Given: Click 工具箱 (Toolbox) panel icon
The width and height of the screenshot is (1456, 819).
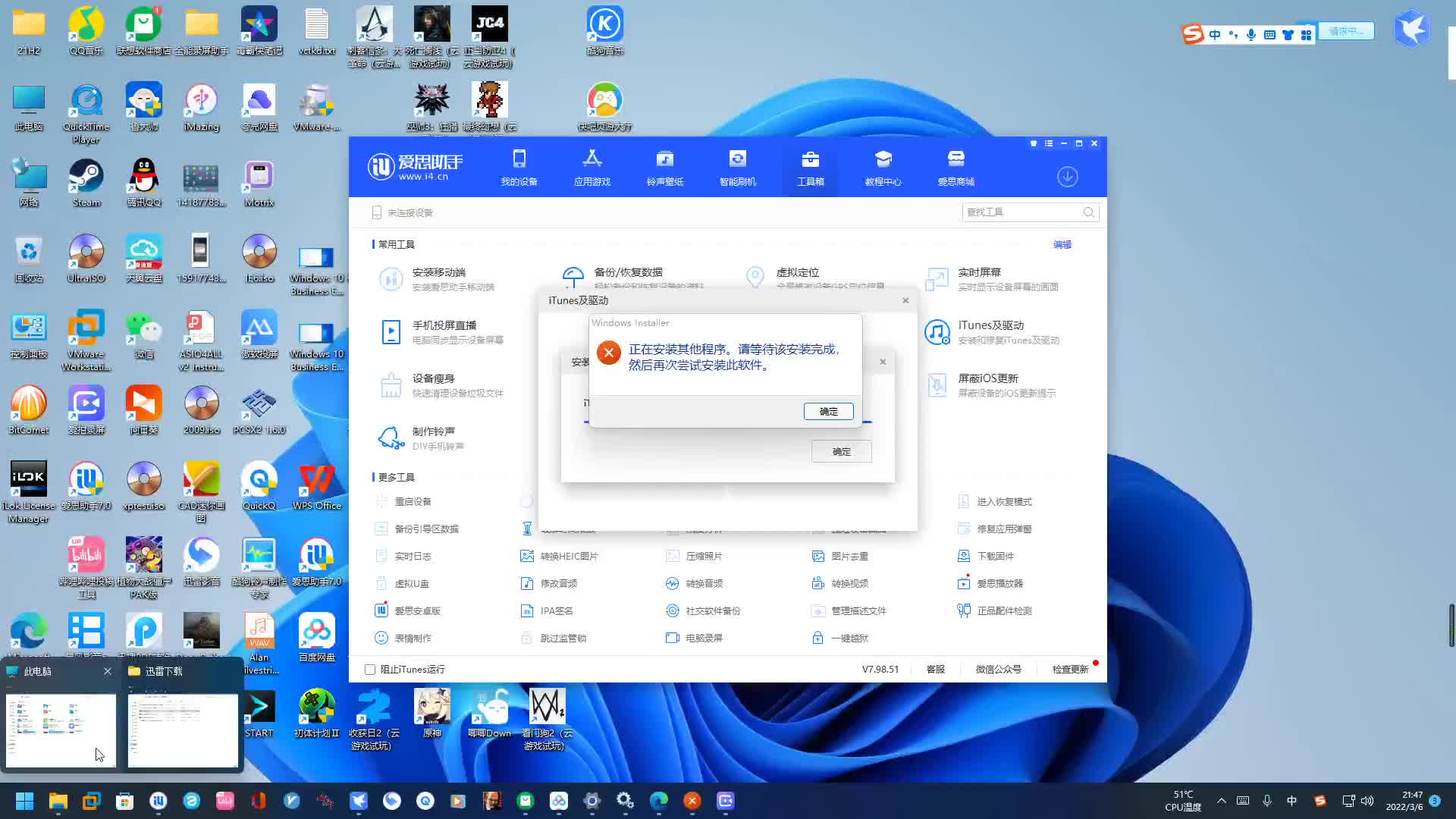Looking at the screenshot, I should 810,167.
